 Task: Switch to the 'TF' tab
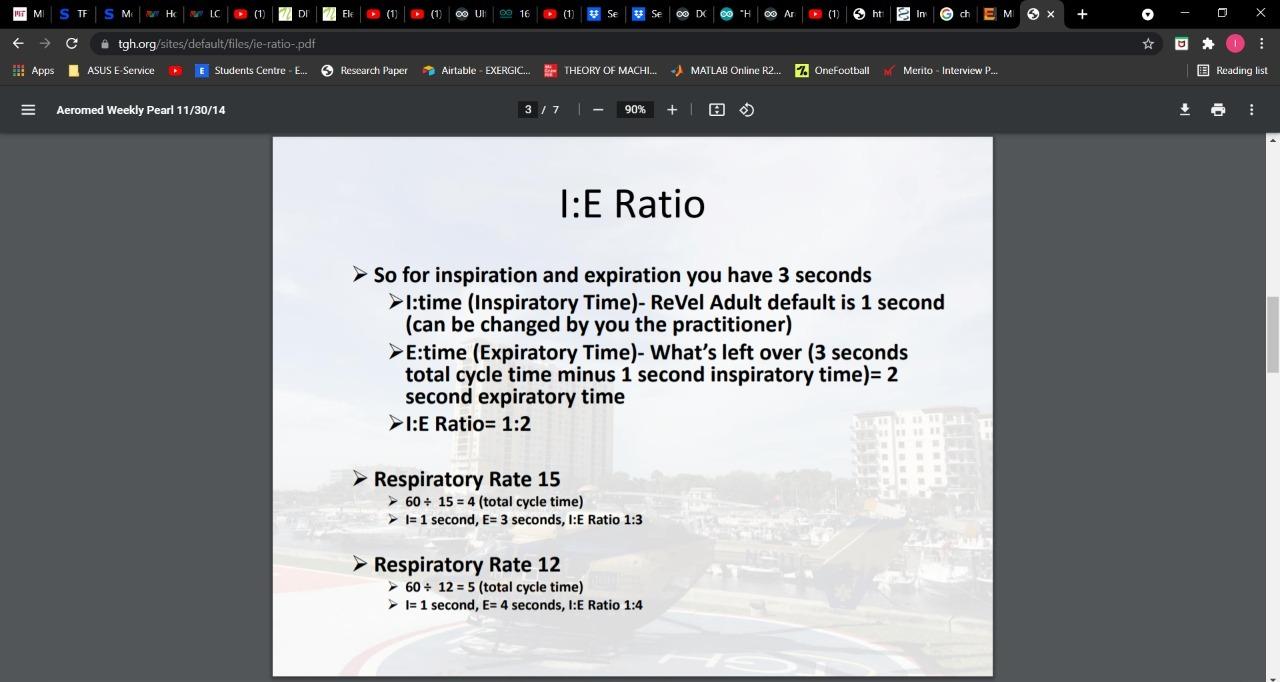coord(72,14)
